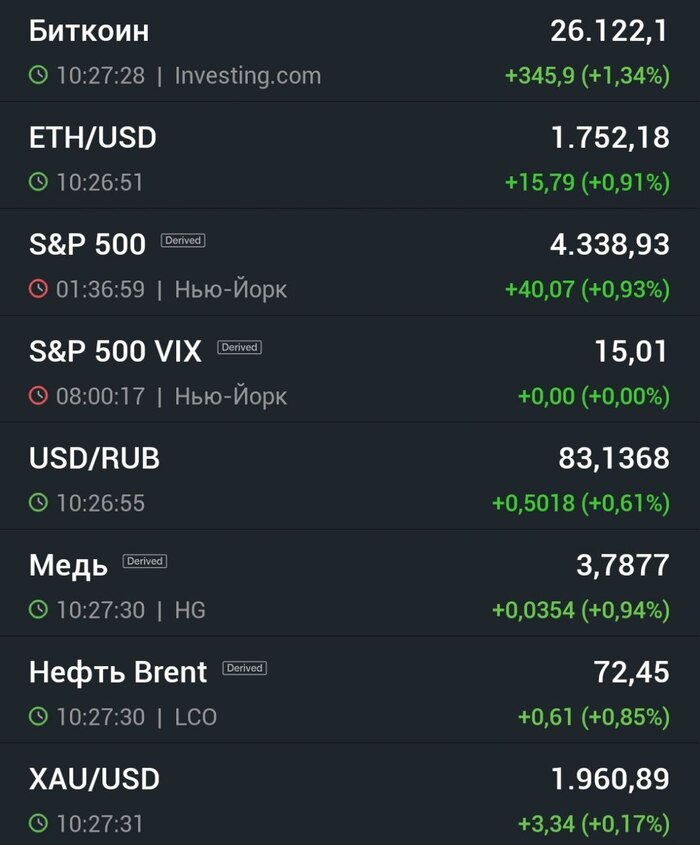Click the Derived badge on the Медь row
Image resolution: width=700 pixels, height=845 pixels.
pos(144,561)
